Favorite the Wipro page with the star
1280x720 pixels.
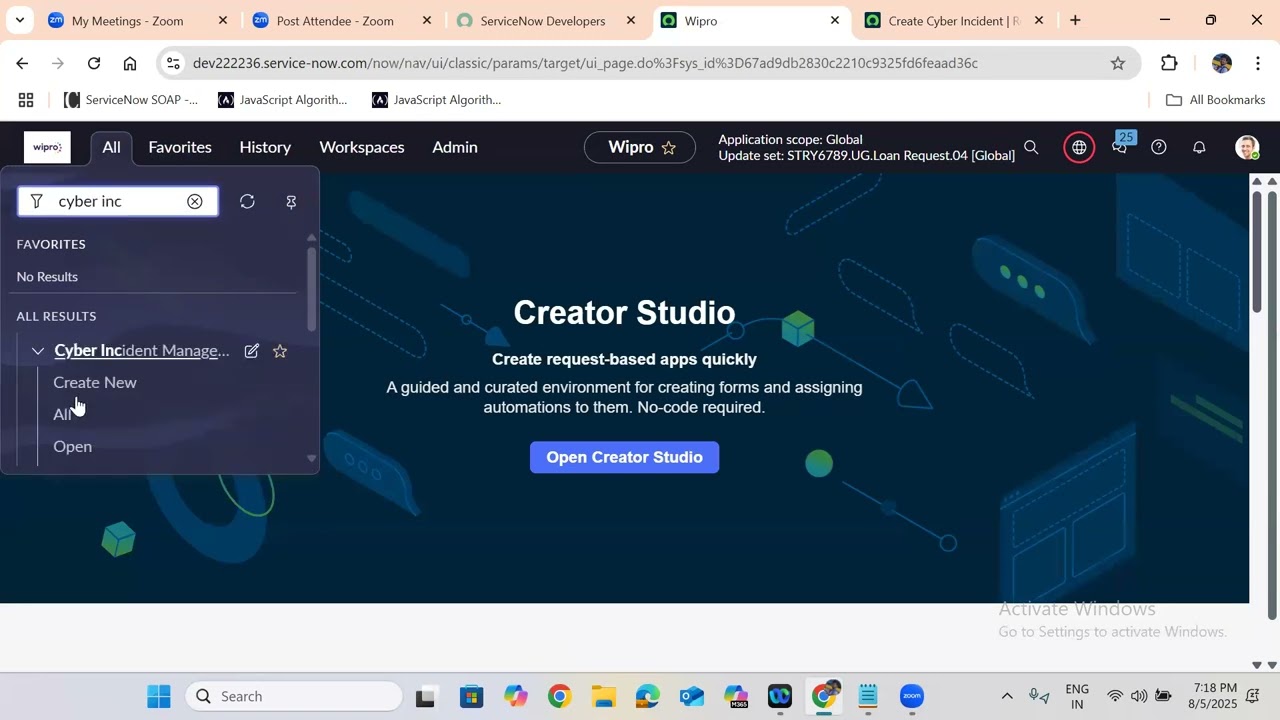(x=669, y=148)
